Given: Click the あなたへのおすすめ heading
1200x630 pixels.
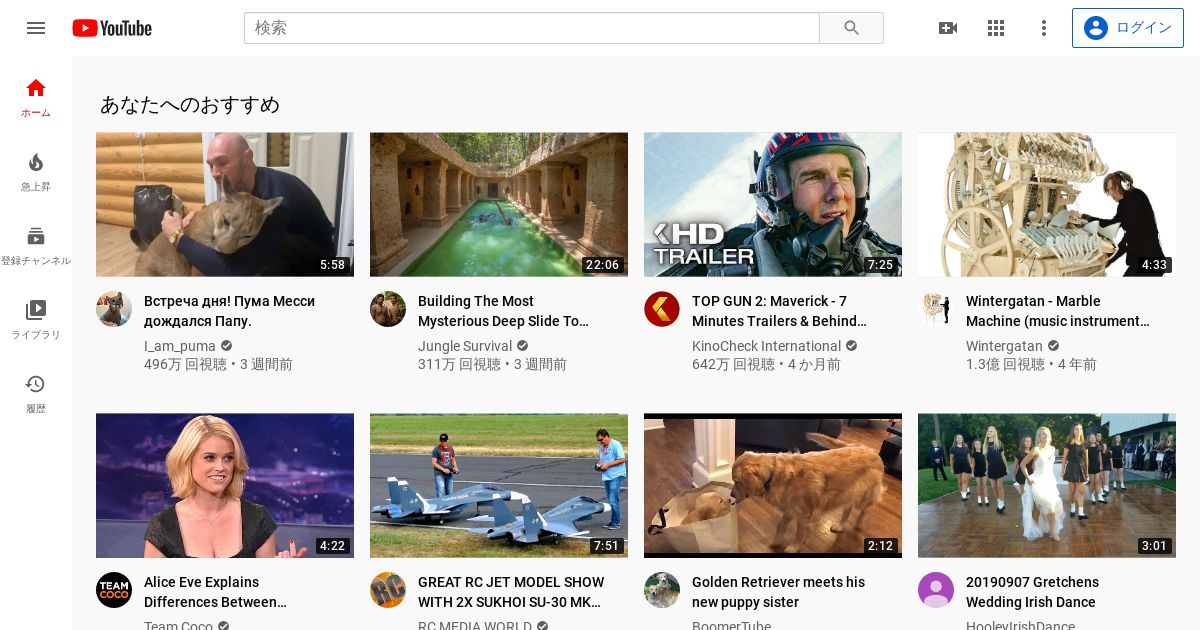Looking at the screenshot, I should tap(190, 104).
